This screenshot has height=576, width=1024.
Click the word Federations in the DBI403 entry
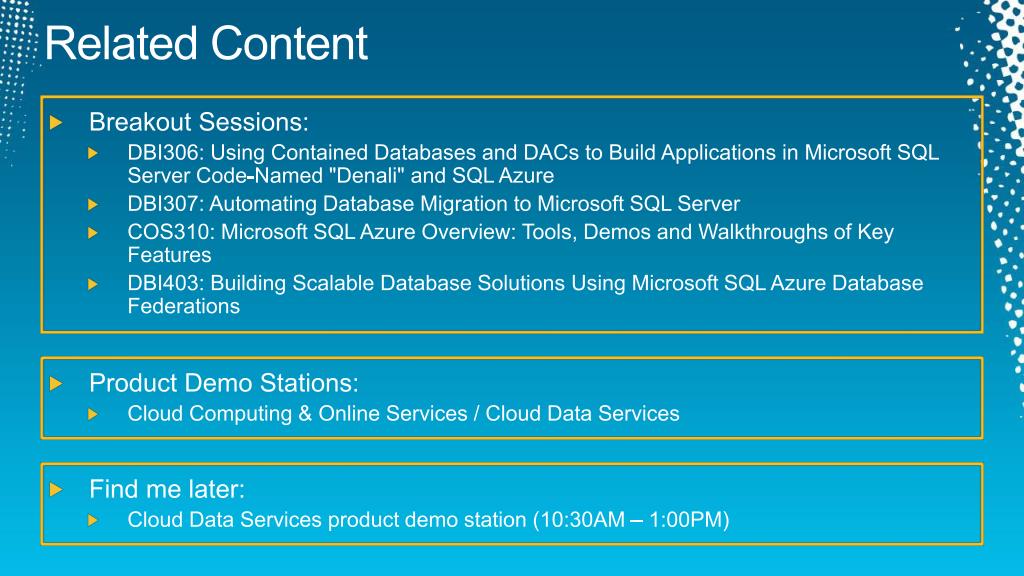pyautogui.click(x=184, y=306)
